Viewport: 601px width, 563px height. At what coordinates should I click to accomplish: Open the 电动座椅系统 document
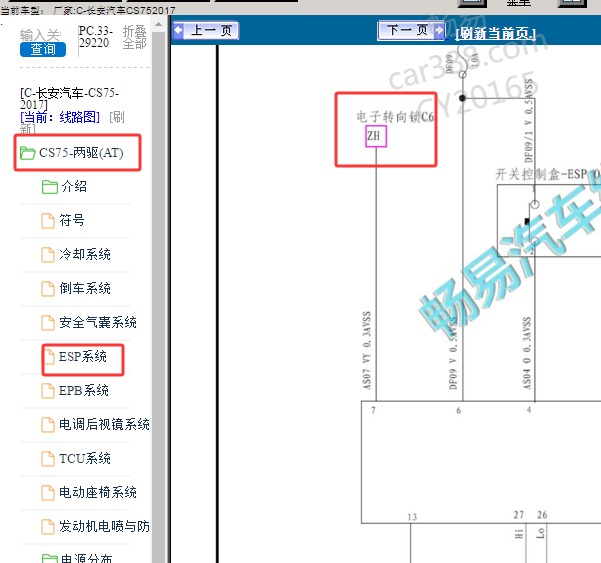89,492
